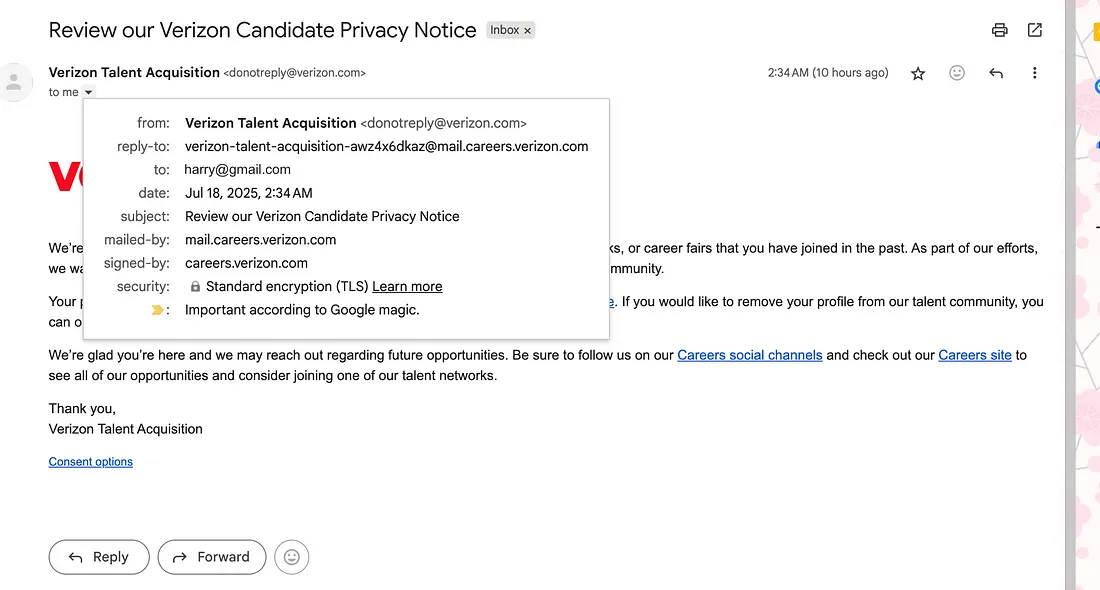Star this Verizon email
The height and width of the screenshot is (590, 1100).
[918, 73]
